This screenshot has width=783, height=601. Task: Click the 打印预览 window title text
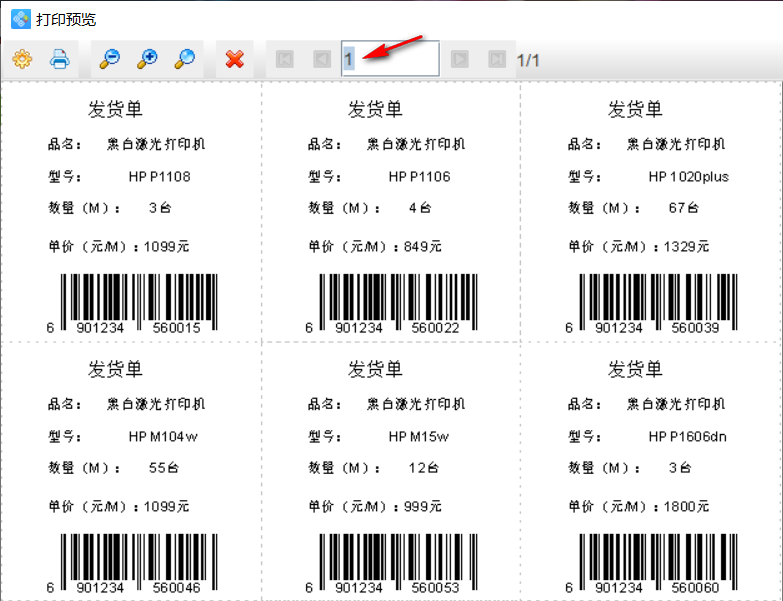(x=65, y=19)
